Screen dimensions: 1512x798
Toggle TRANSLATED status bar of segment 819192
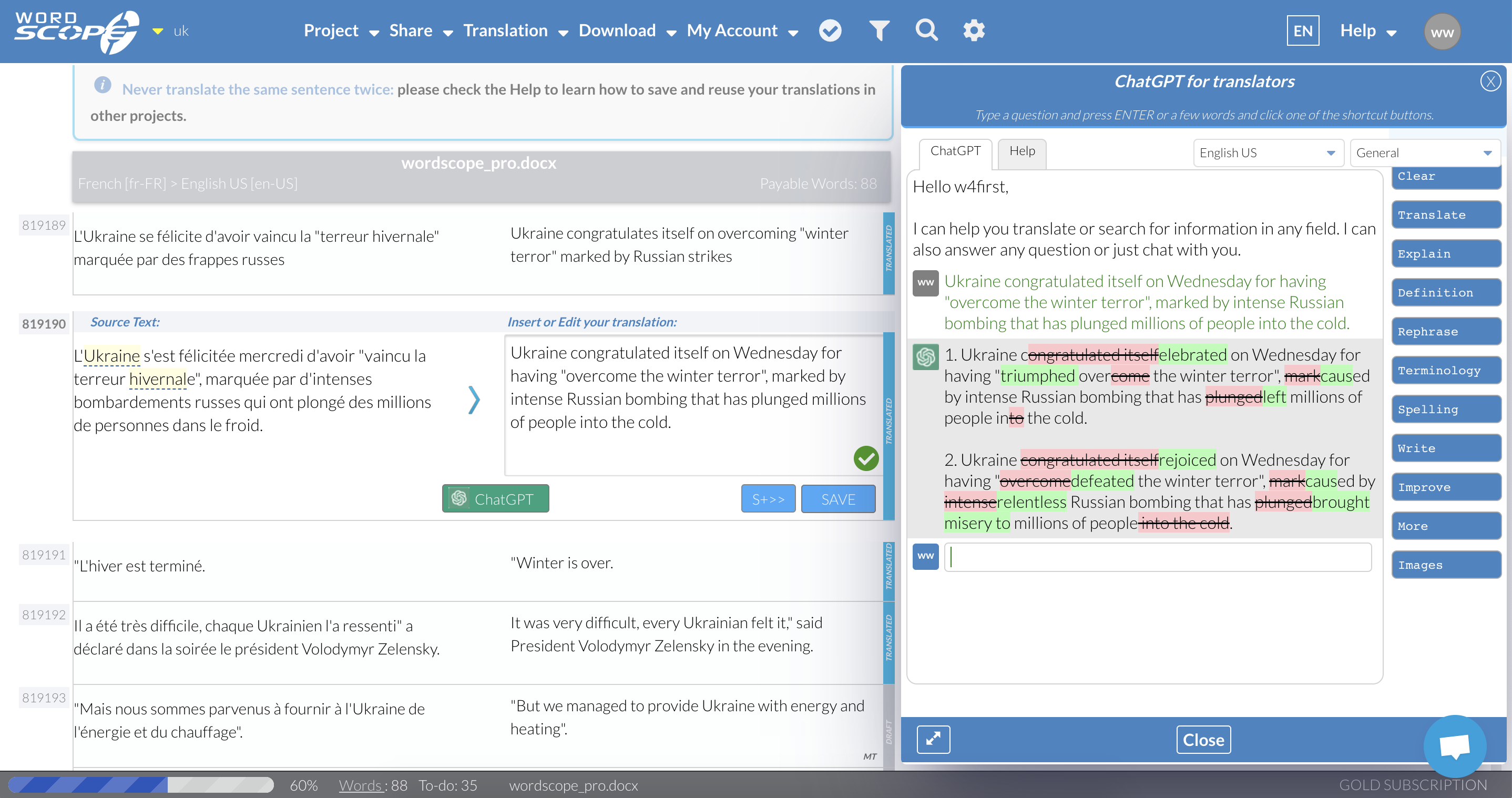pyautogui.click(x=888, y=642)
